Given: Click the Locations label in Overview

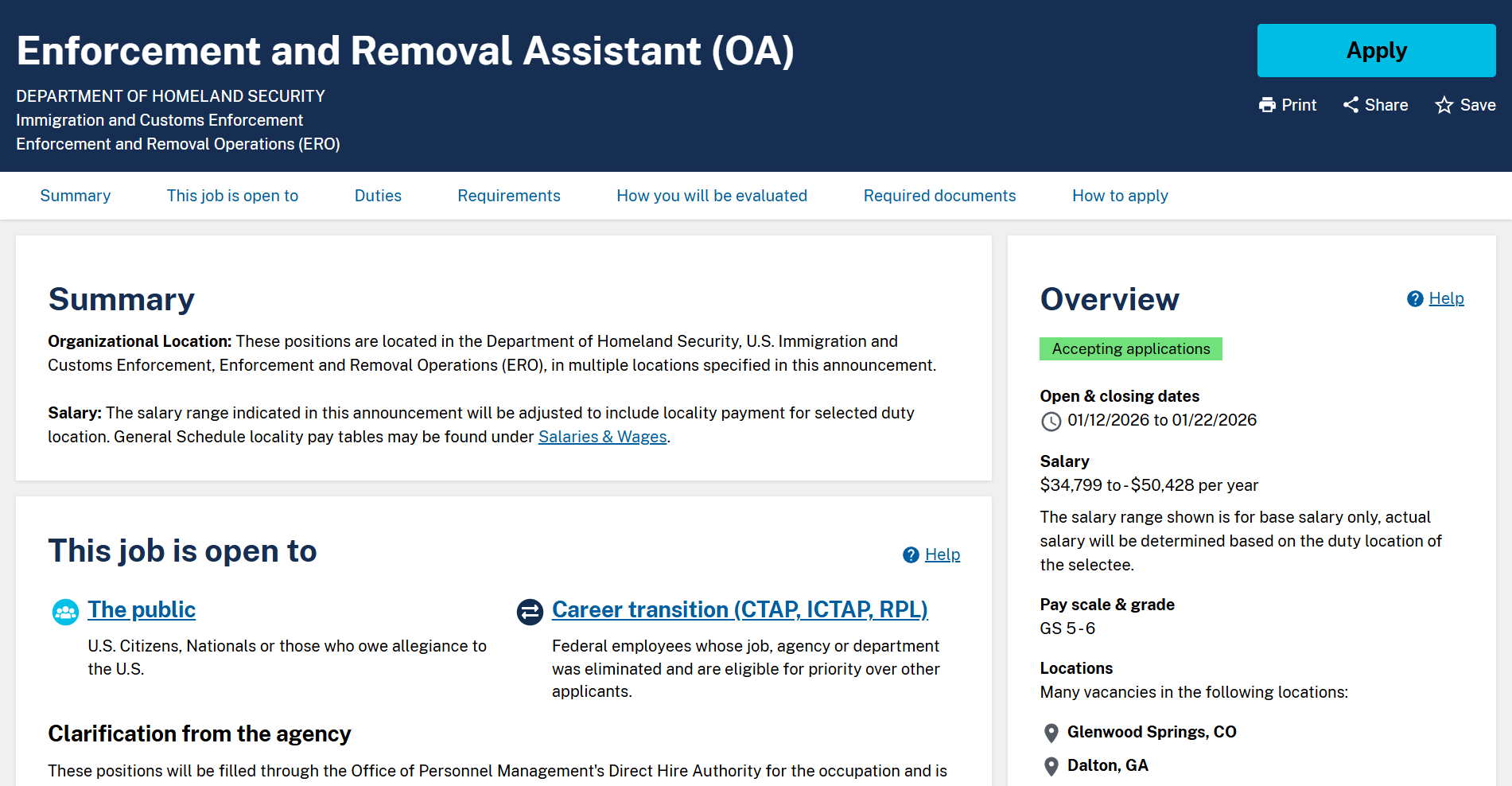Looking at the screenshot, I should click(1076, 668).
